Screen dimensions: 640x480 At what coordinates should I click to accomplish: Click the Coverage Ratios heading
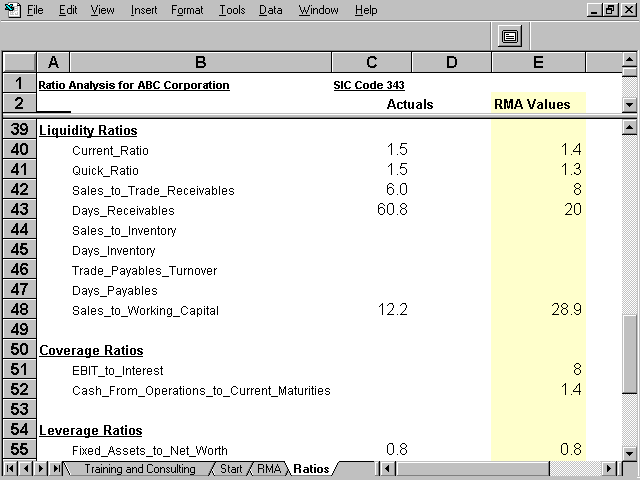pyautogui.click(x=91, y=351)
